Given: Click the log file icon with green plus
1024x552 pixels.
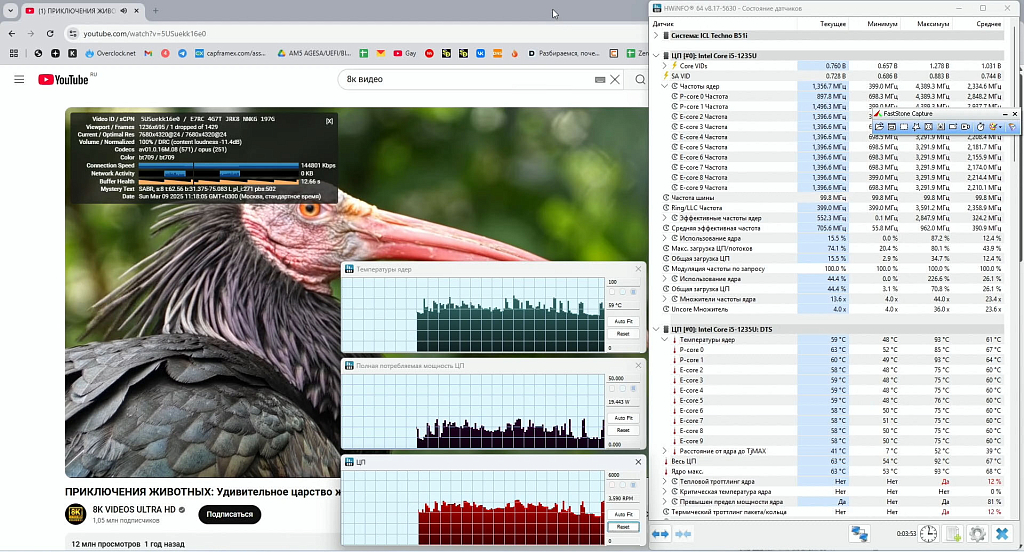Looking at the screenshot, I should 954,534.
